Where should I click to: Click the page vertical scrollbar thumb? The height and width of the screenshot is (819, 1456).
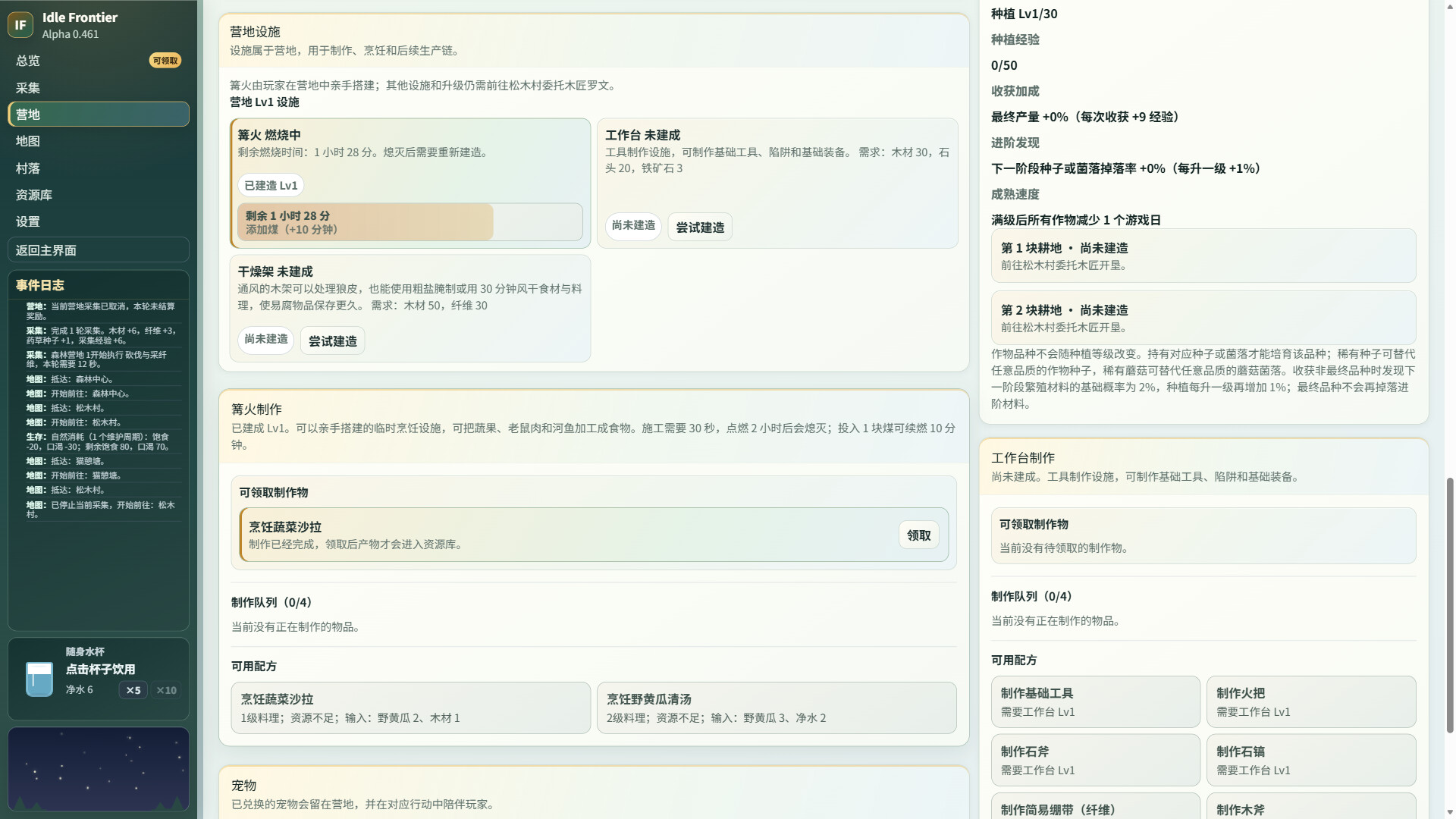click(x=1450, y=605)
